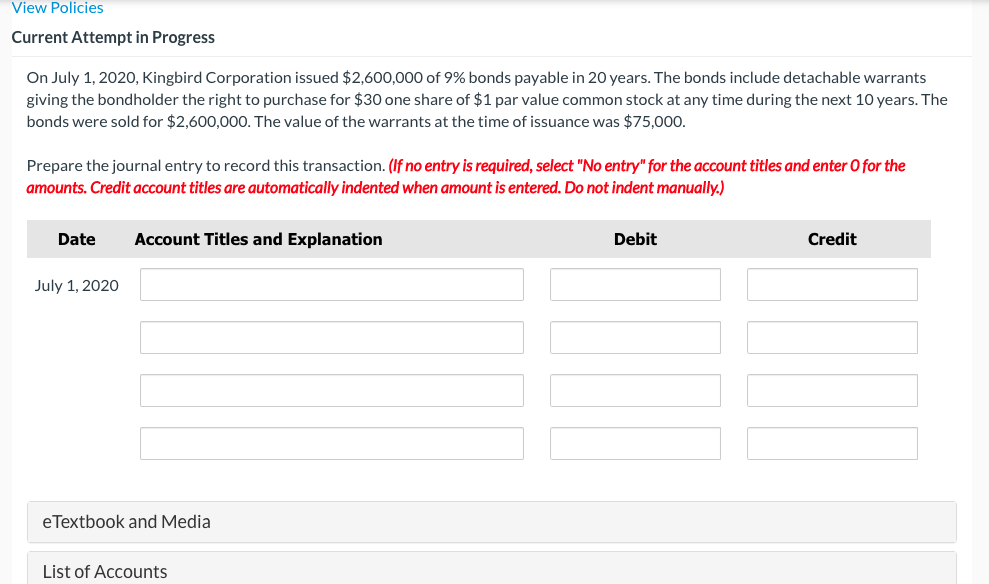989x584 pixels.
Task: Click the Current Attempt in Progress heading
Action: pyautogui.click(x=112, y=37)
